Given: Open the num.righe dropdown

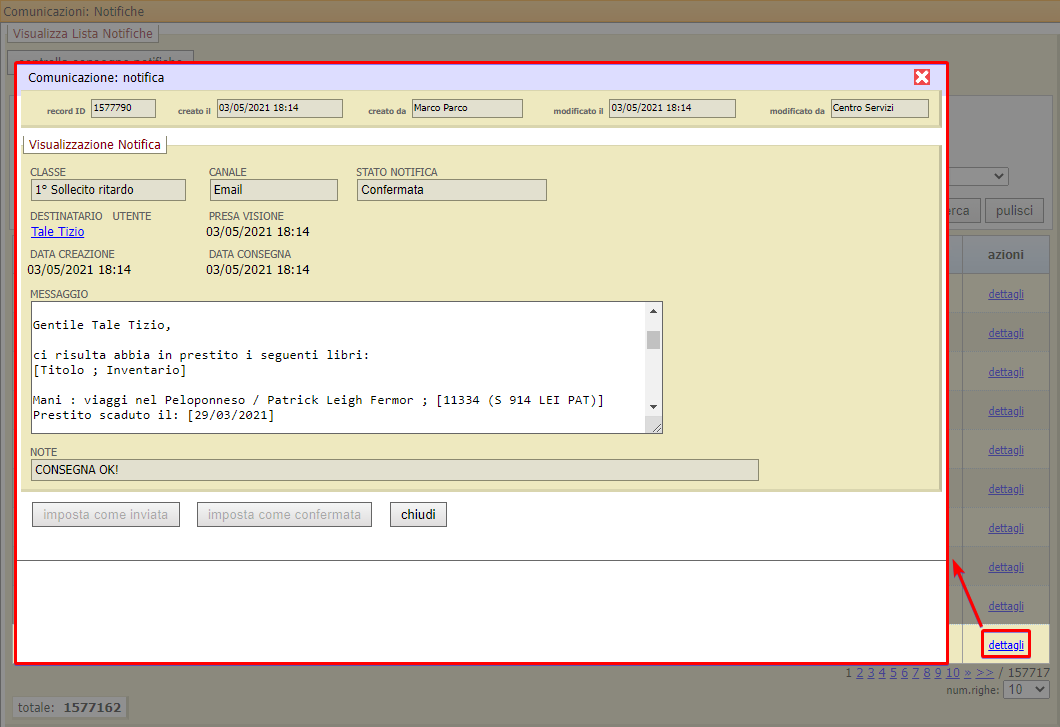Looking at the screenshot, I should (1026, 690).
